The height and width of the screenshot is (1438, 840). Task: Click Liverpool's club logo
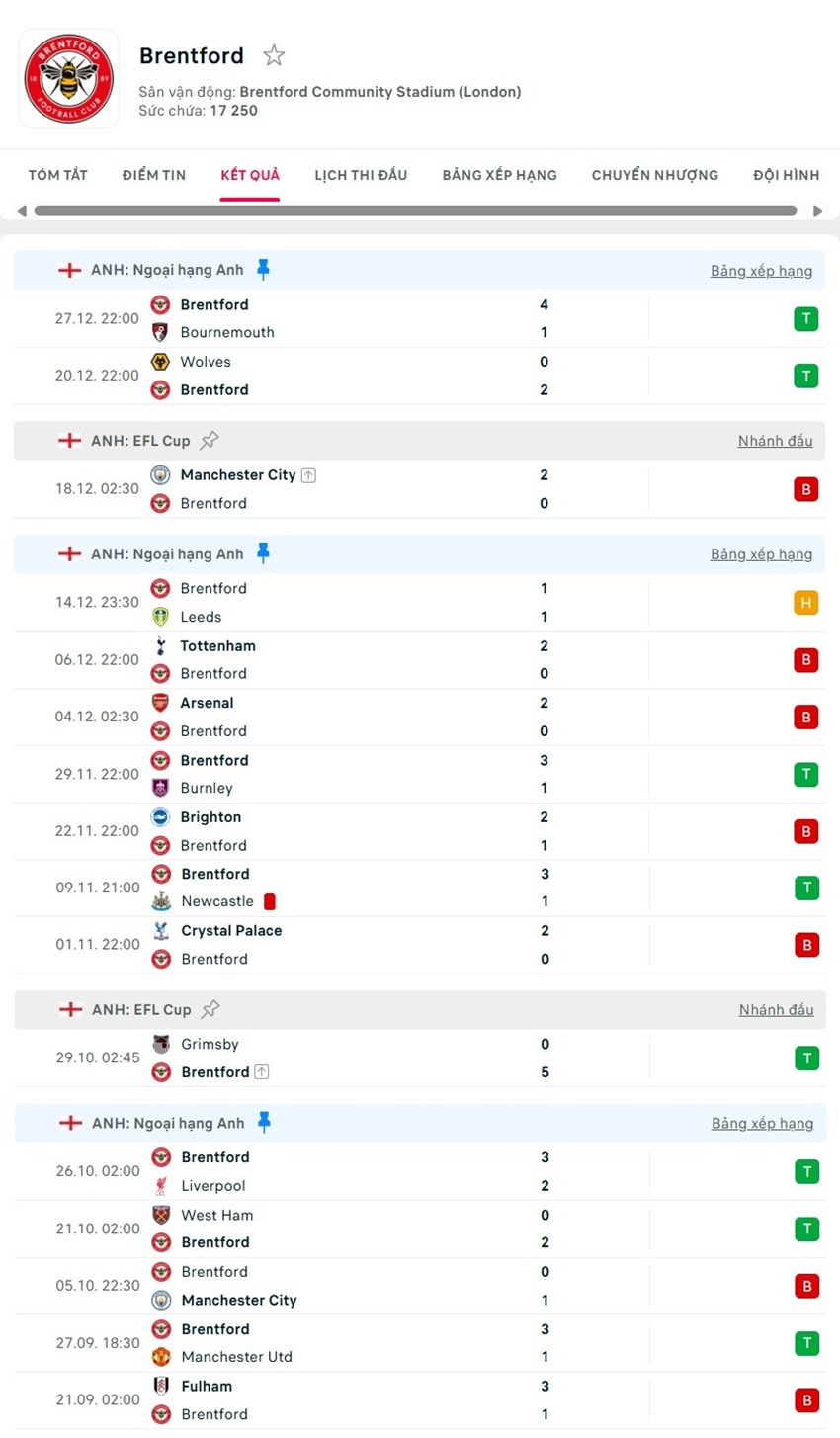[160, 1185]
